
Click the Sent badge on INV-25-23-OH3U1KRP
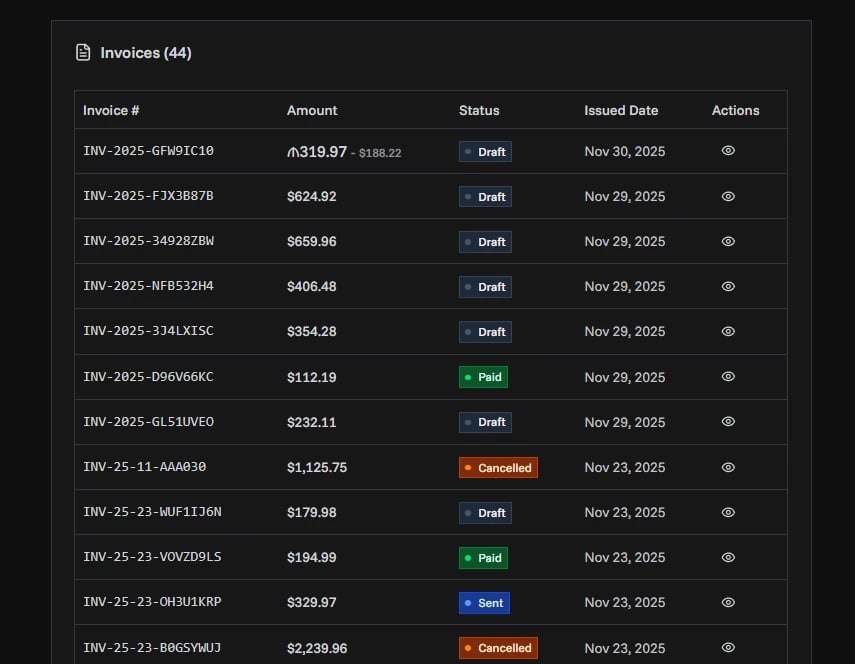coord(482,602)
